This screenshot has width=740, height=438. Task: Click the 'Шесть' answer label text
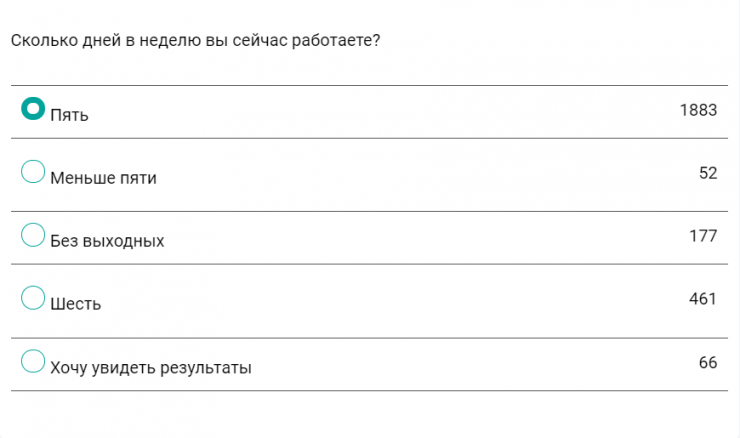click(x=75, y=304)
